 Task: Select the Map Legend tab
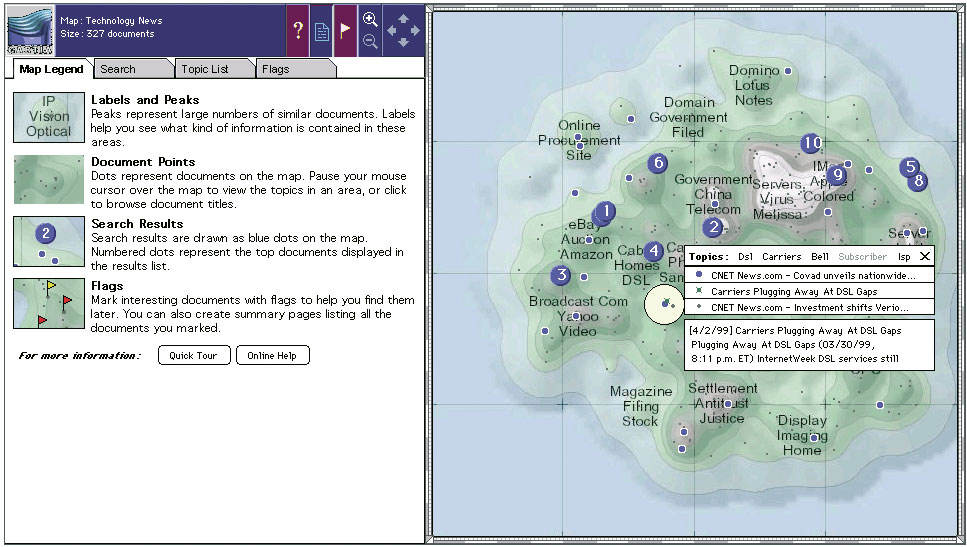(x=51, y=69)
